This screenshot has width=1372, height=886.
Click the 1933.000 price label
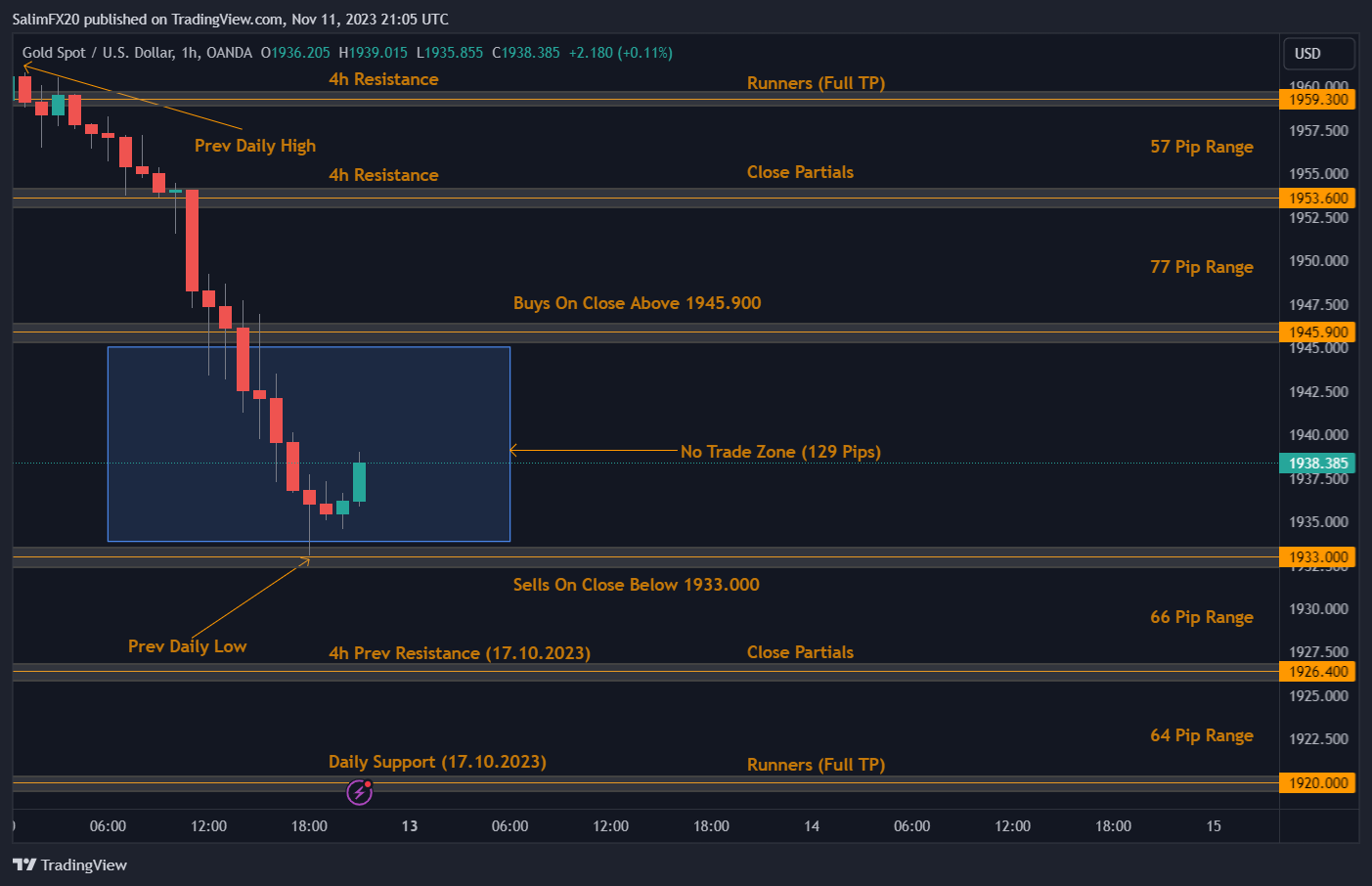1317,557
